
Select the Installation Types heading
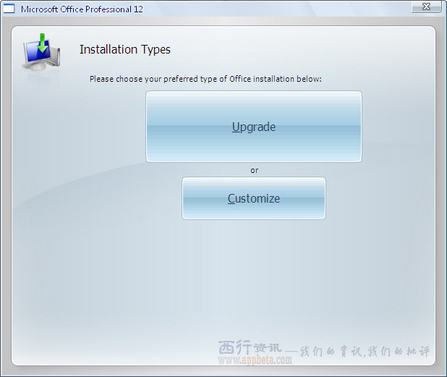point(125,49)
